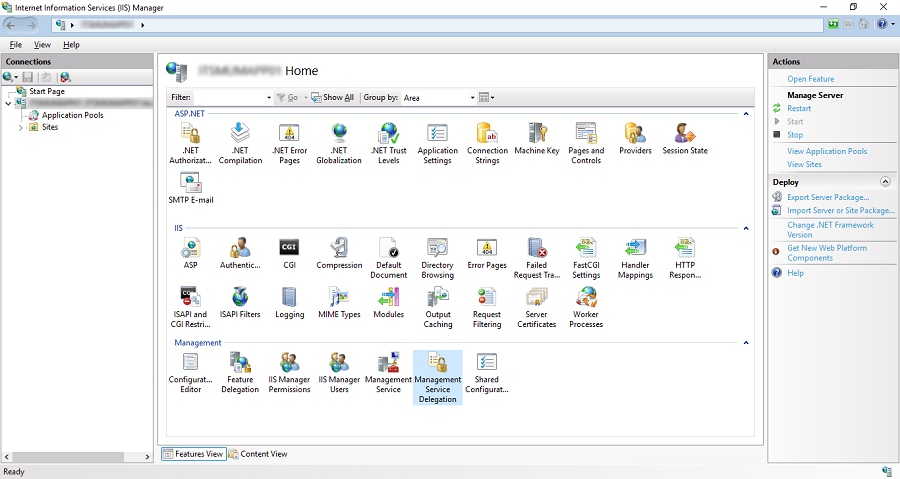Open the File menu
The width and height of the screenshot is (900, 479).
point(15,45)
